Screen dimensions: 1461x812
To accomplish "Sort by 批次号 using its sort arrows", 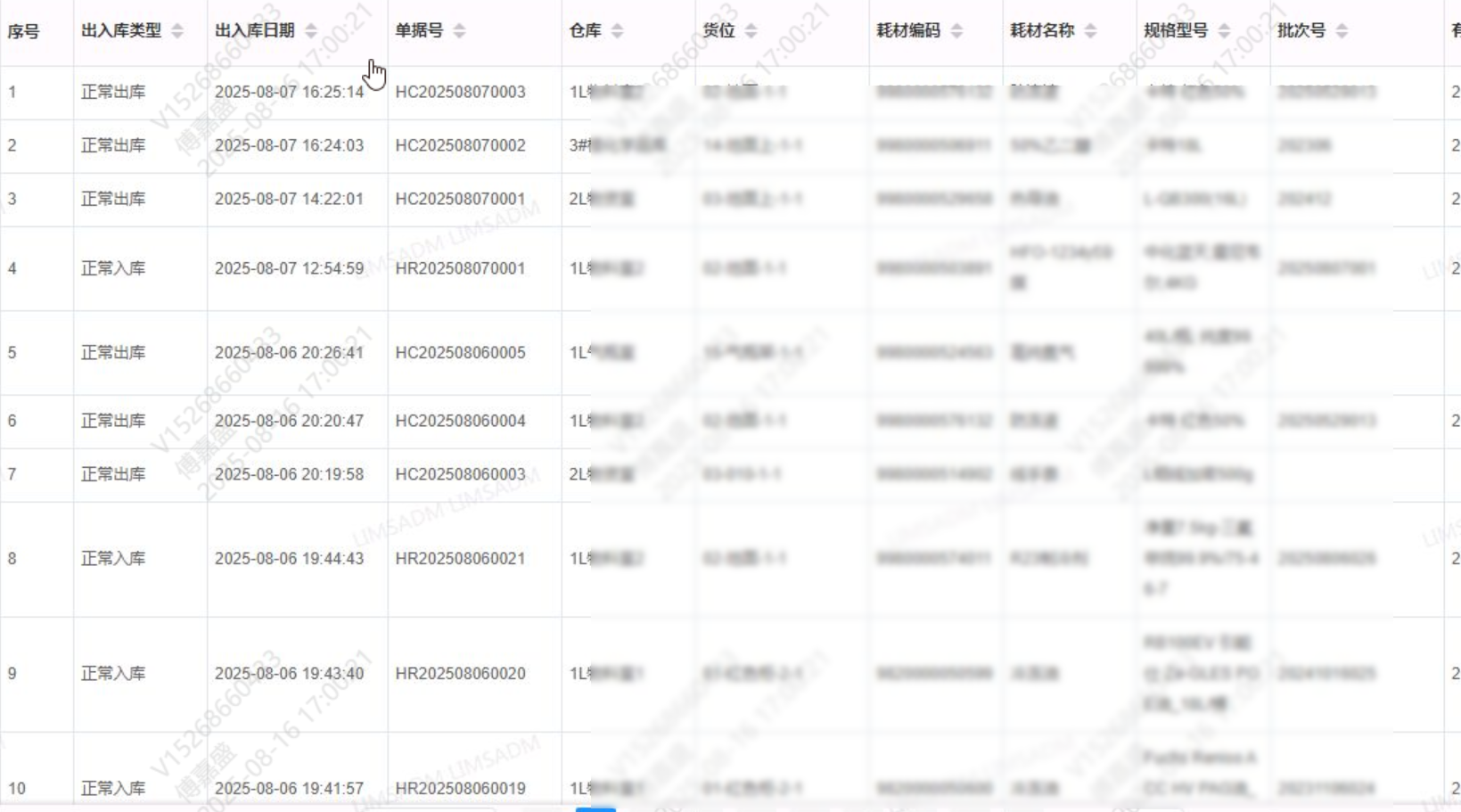I will point(1342,31).
